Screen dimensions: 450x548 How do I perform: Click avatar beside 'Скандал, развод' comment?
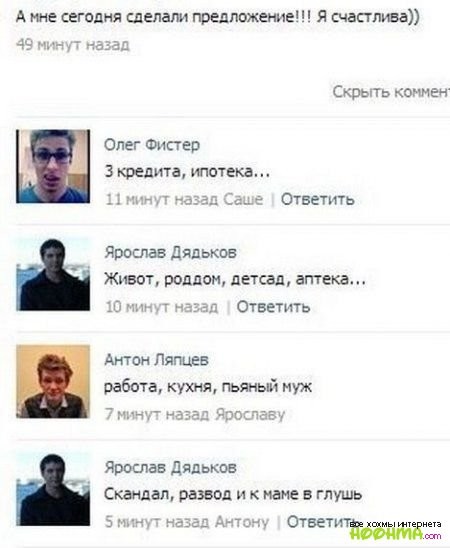pyautogui.click(x=53, y=489)
